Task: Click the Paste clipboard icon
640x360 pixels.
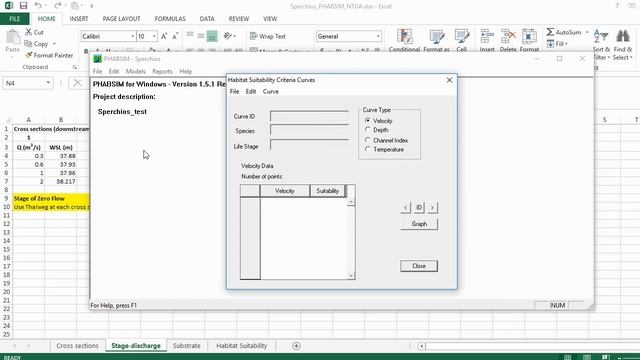Action: tap(13, 38)
